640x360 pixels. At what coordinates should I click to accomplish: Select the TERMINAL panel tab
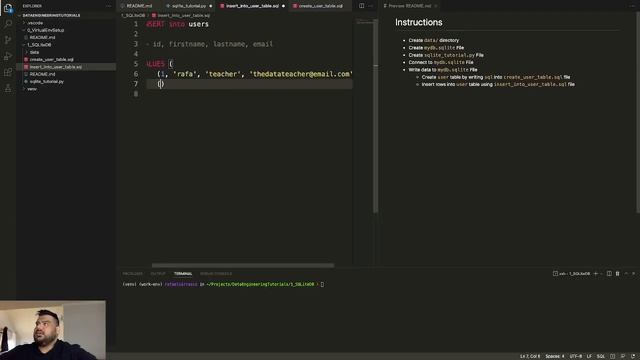click(x=182, y=273)
